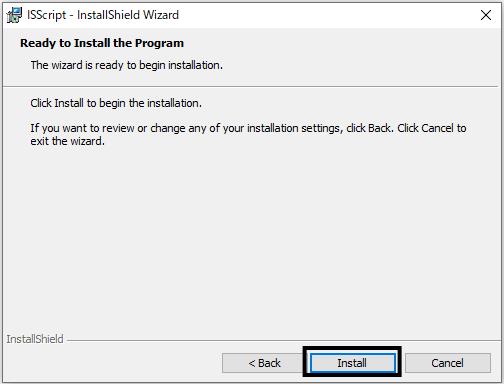Click the Install button to begin installation

coord(353,363)
